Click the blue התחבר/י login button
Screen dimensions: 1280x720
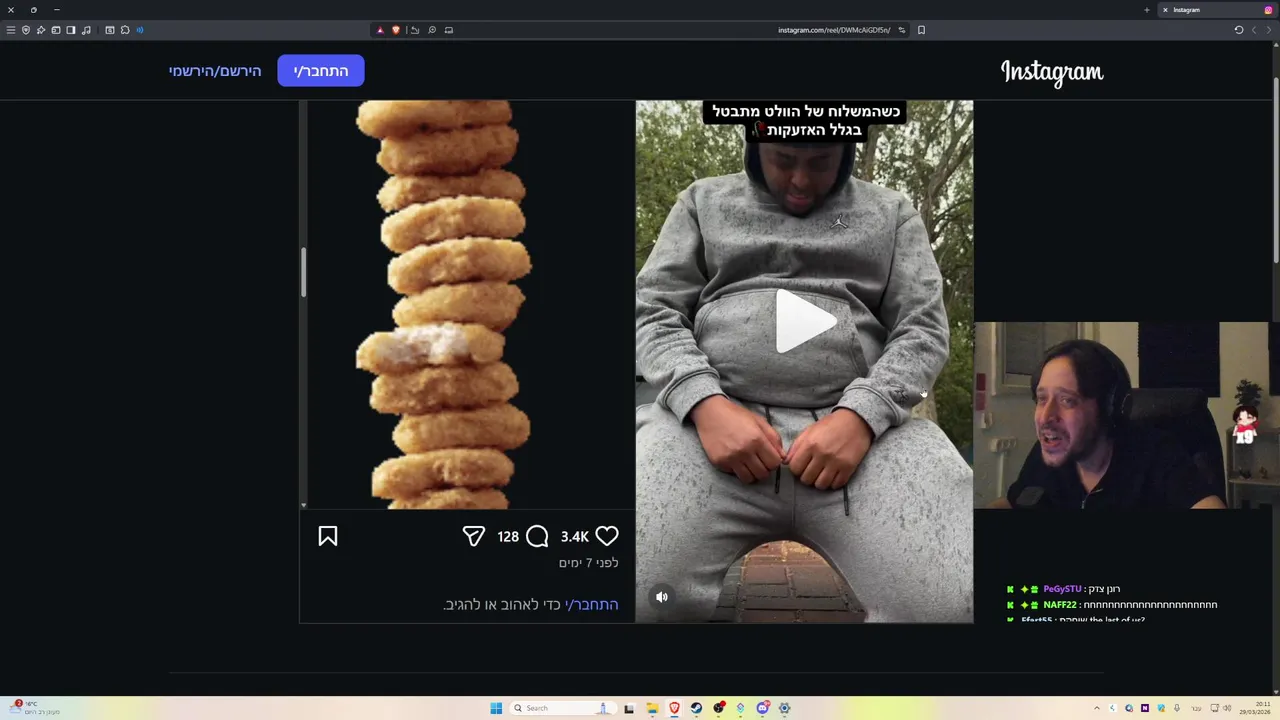[321, 71]
